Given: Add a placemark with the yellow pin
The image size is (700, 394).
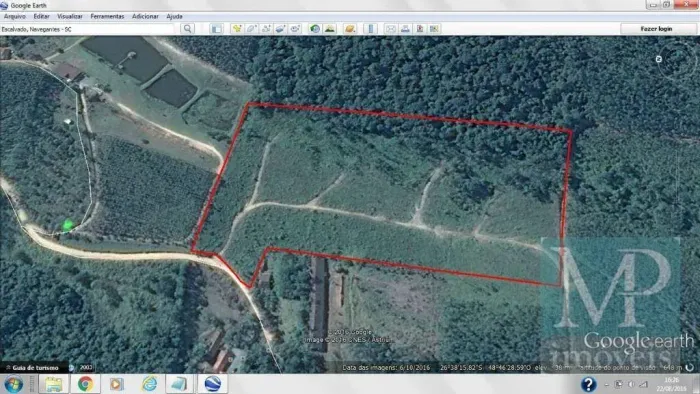Looking at the screenshot, I should (237, 29).
